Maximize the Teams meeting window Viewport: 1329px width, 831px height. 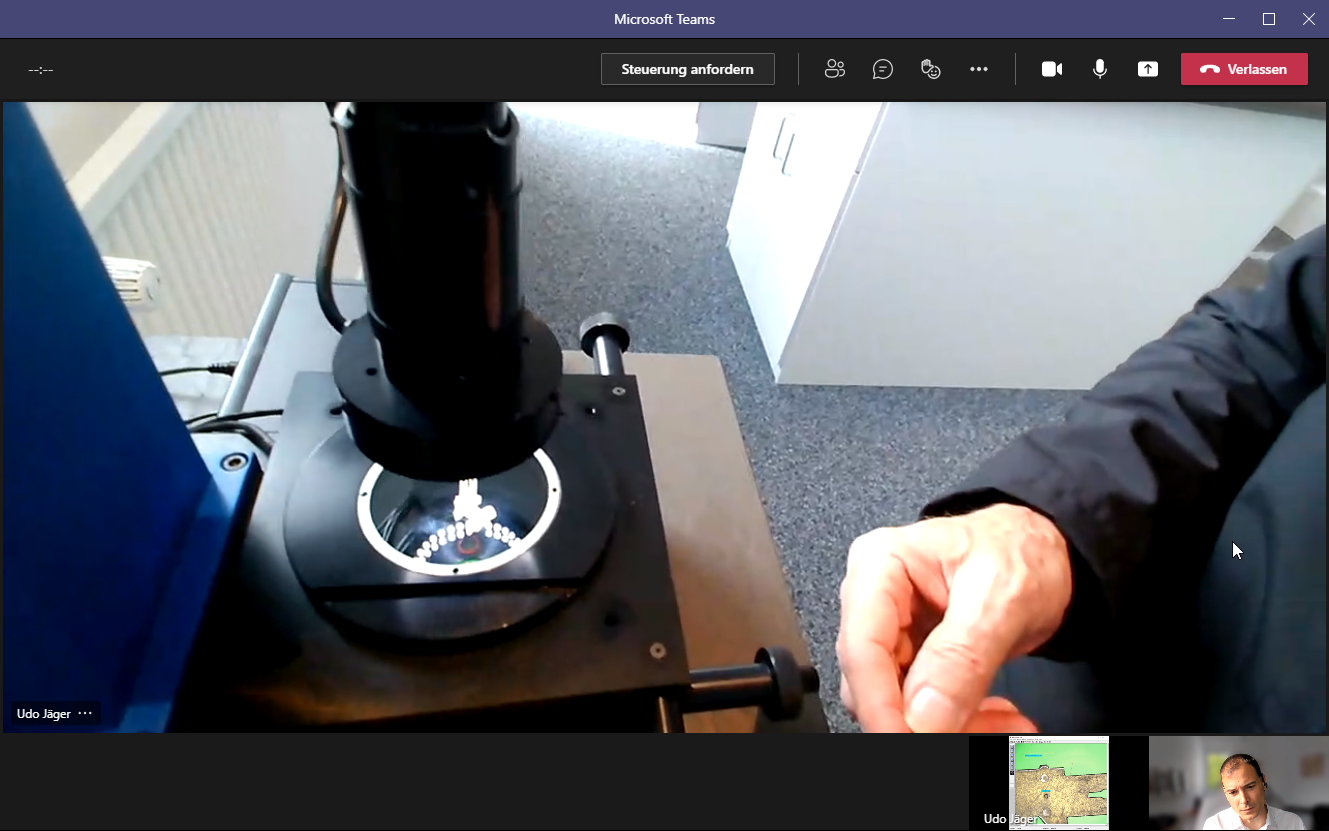tap(1268, 19)
